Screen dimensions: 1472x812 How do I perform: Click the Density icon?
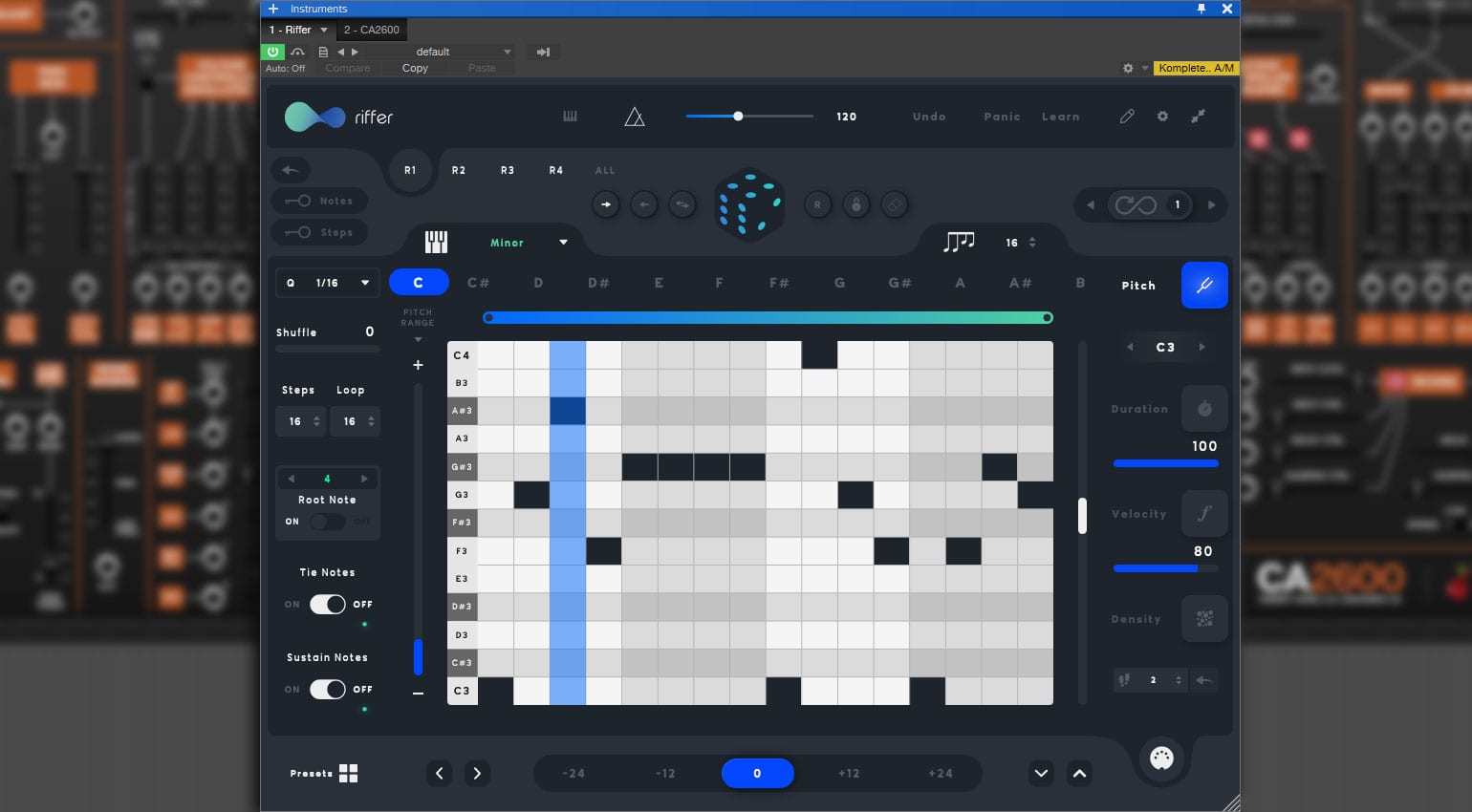pos(1204,618)
